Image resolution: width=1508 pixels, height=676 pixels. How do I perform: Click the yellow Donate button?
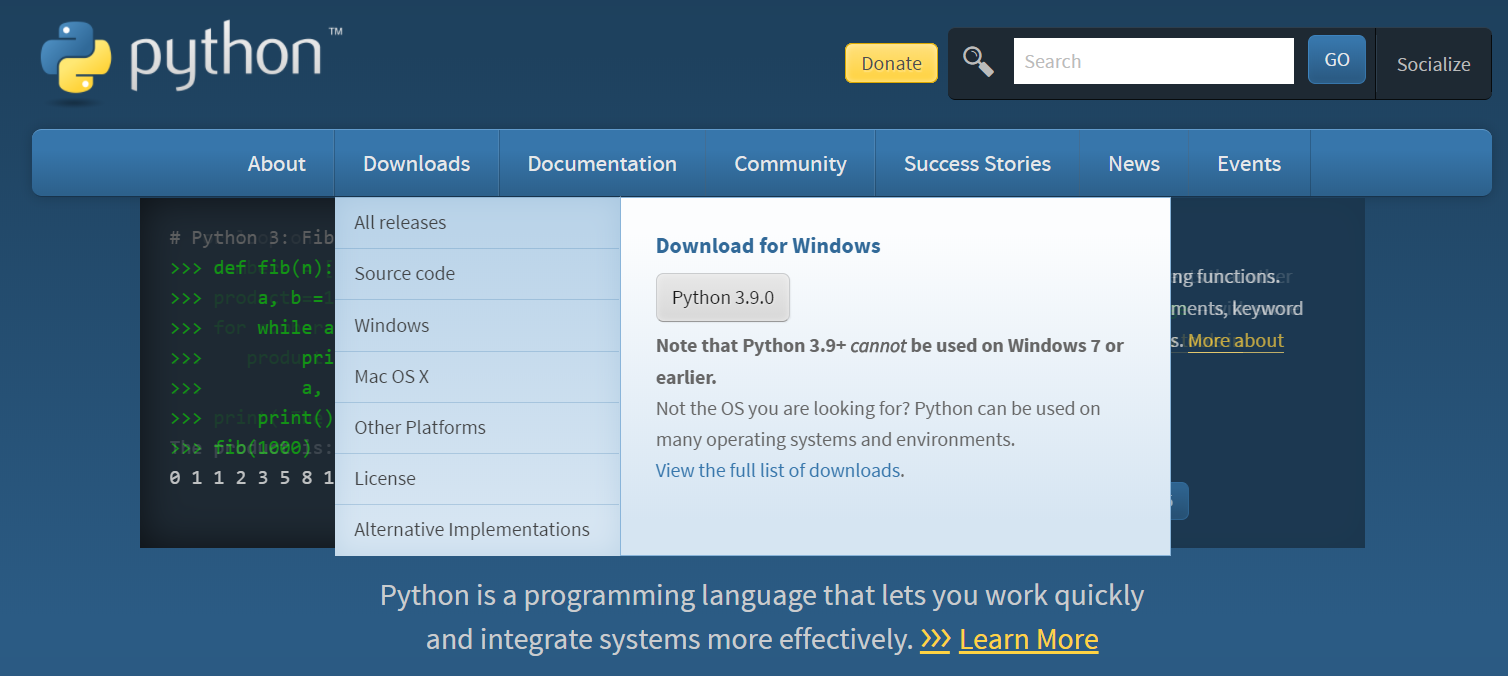891,63
